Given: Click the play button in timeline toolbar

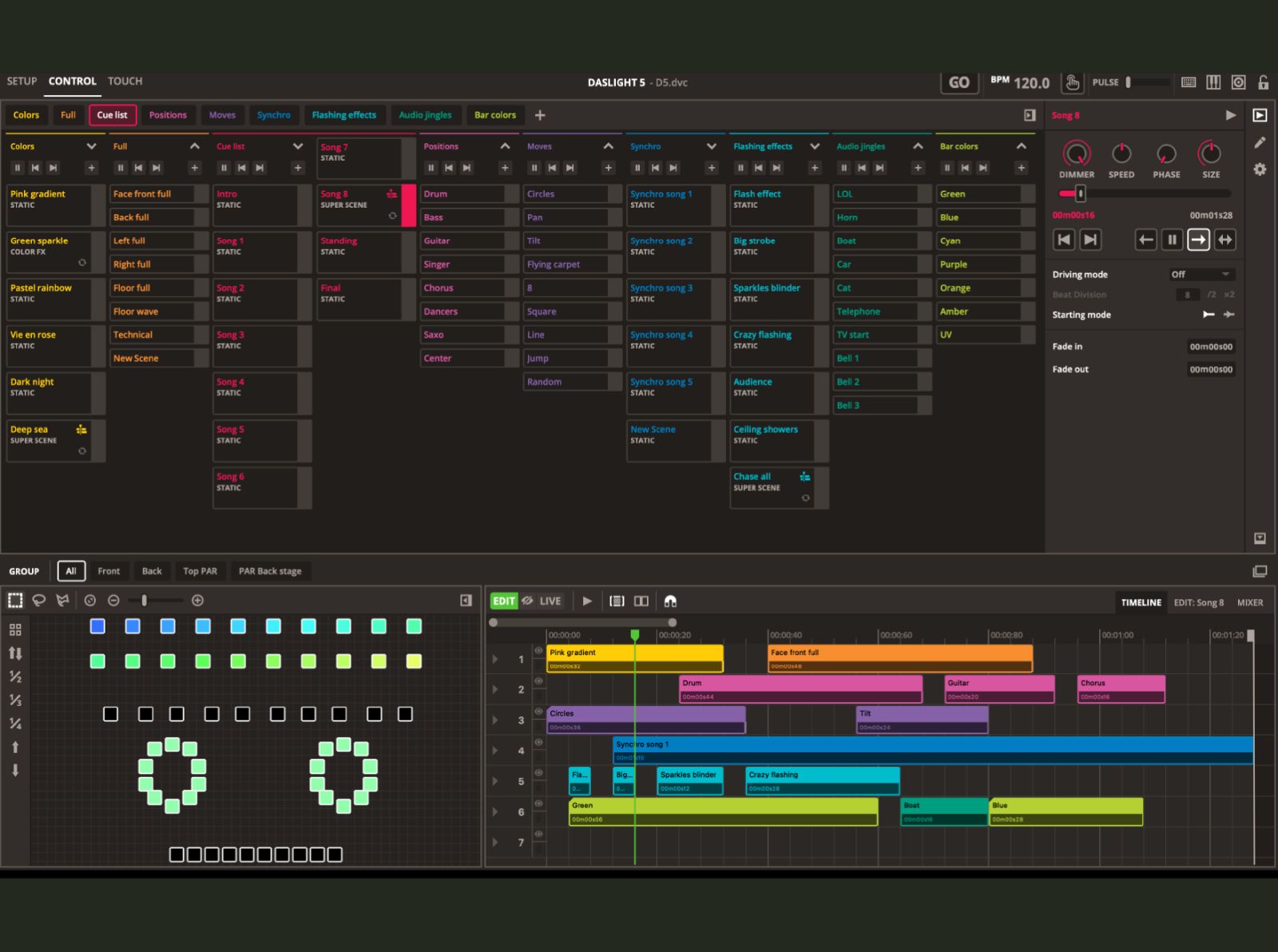Looking at the screenshot, I should (587, 601).
